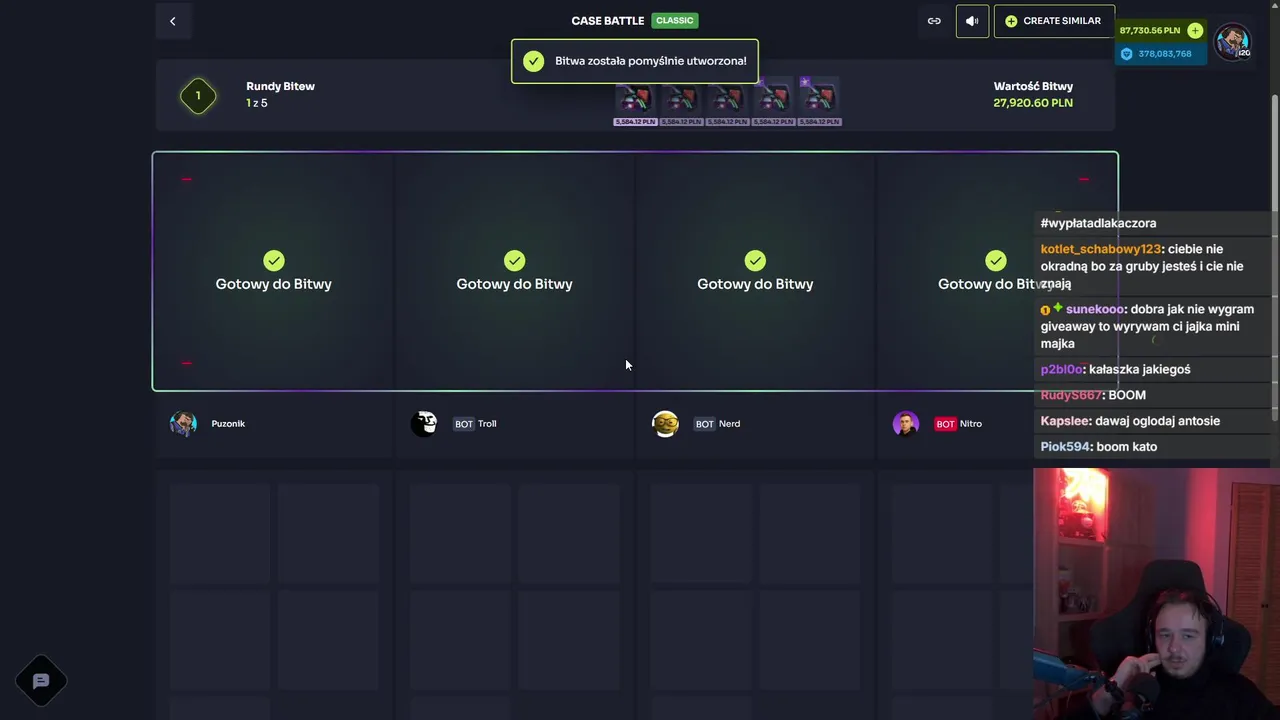1280x720 pixels.
Task: Click the page scrollbar on the right edge
Action: point(1275,260)
